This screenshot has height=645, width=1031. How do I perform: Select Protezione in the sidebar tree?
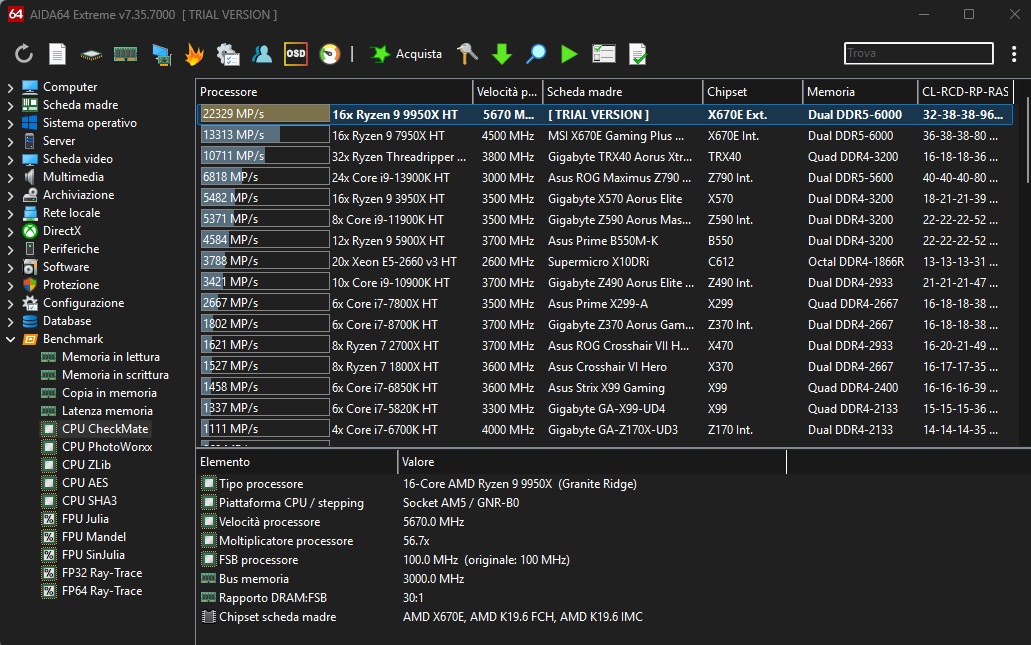point(71,285)
